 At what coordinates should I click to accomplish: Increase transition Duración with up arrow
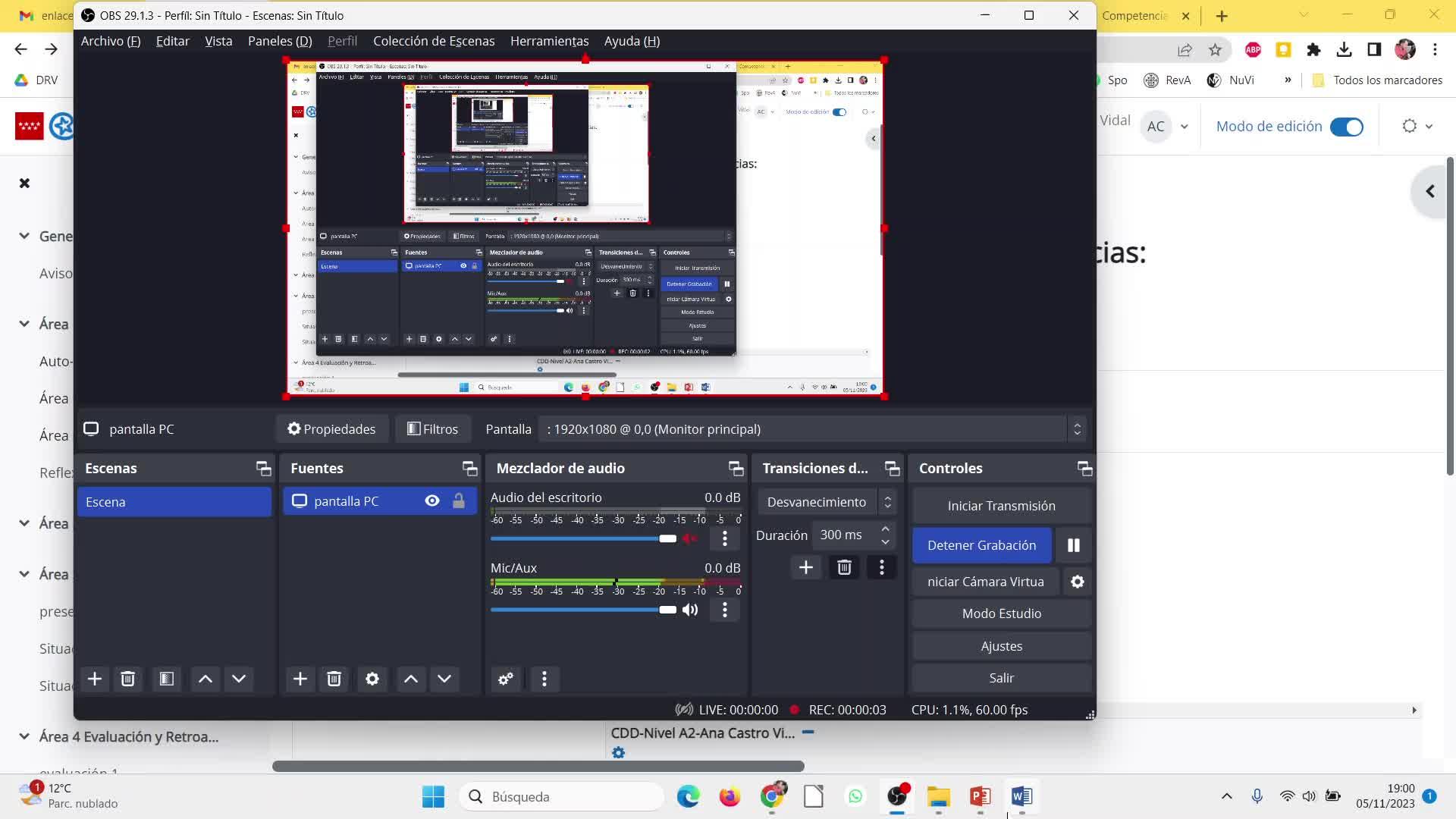click(885, 529)
